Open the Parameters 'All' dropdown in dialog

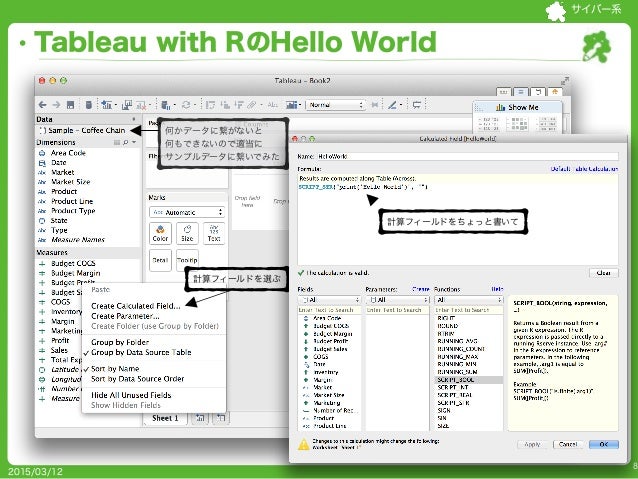click(x=397, y=300)
